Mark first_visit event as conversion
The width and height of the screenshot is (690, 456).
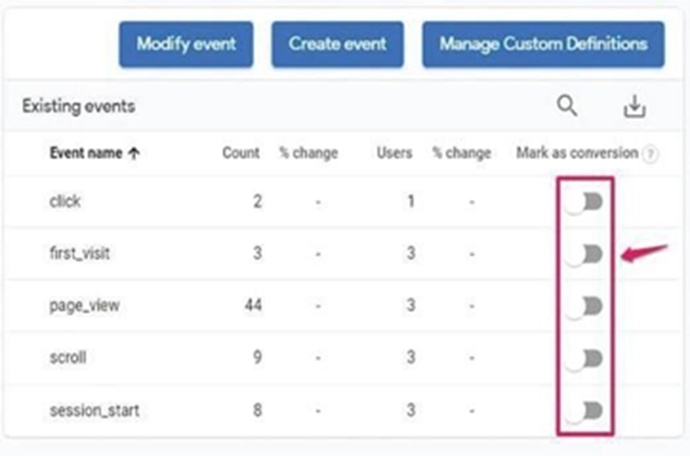(x=584, y=254)
